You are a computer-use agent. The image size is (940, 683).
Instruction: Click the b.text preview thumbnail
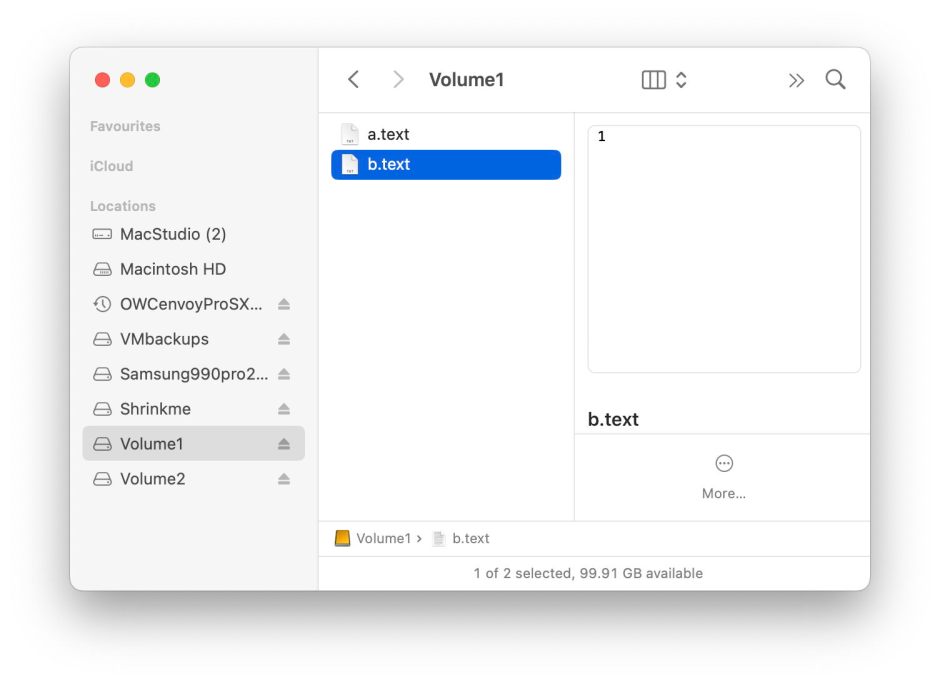point(724,249)
